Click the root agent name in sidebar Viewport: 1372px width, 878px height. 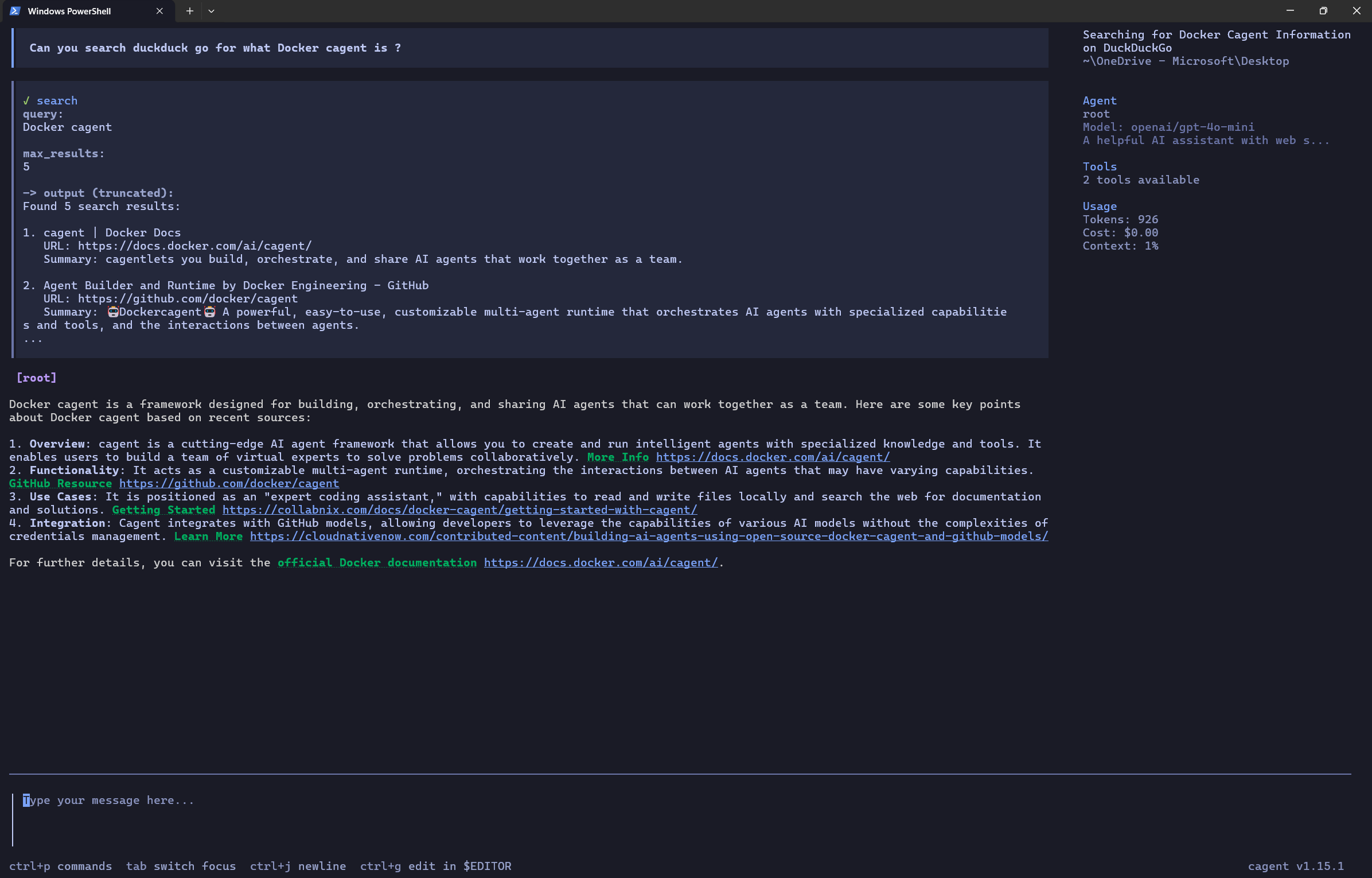coord(1096,114)
